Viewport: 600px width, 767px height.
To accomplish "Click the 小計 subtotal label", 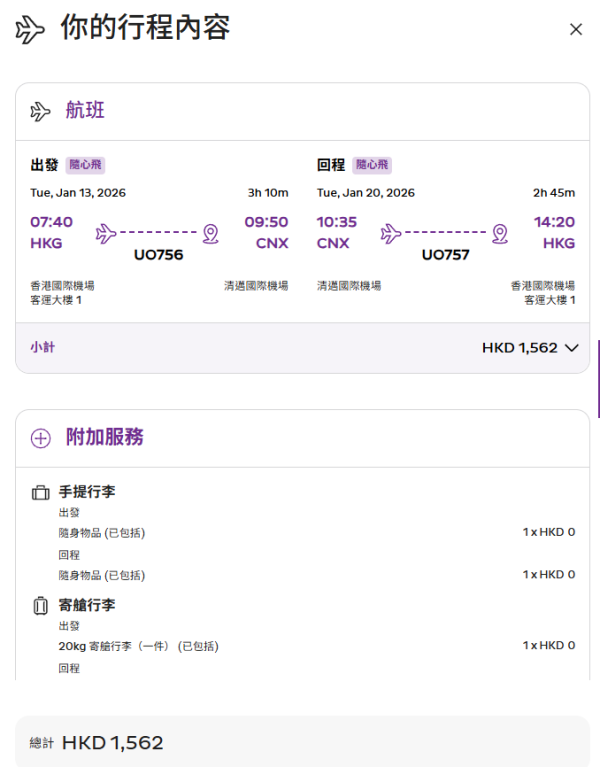I will coord(43,347).
